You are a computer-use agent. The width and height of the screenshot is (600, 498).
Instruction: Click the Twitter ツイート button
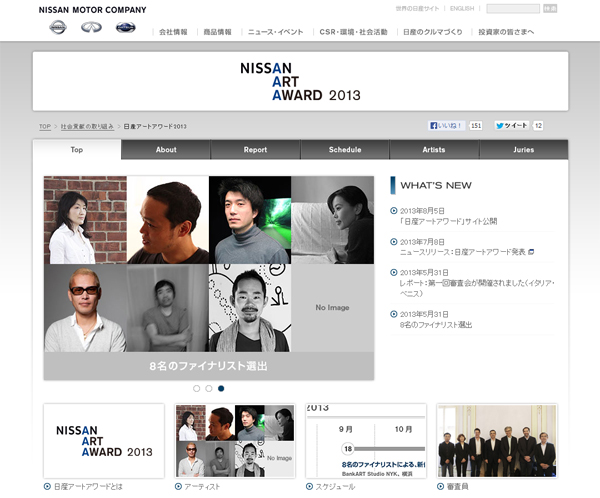click(x=512, y=126)
